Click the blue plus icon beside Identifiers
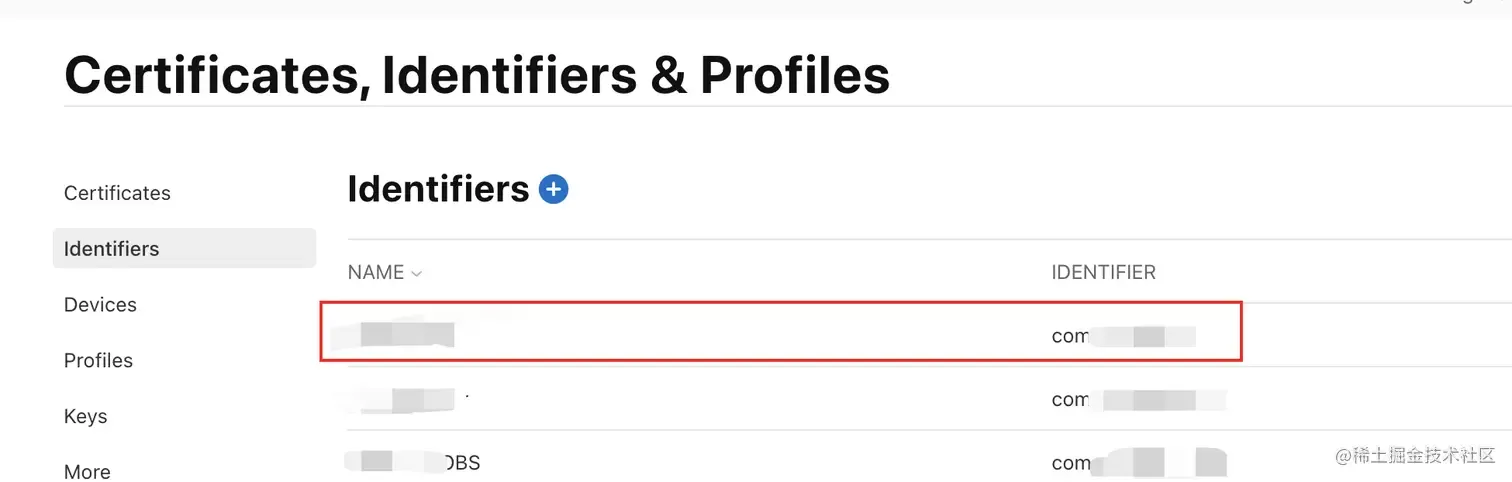The height and width of the screenshot is (482, 1512). (x=553, y=189)
